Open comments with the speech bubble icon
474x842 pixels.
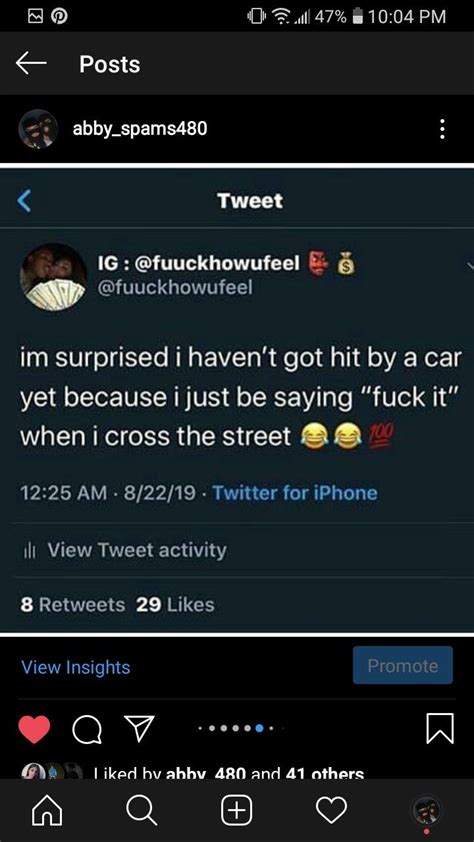coord(87,730)
